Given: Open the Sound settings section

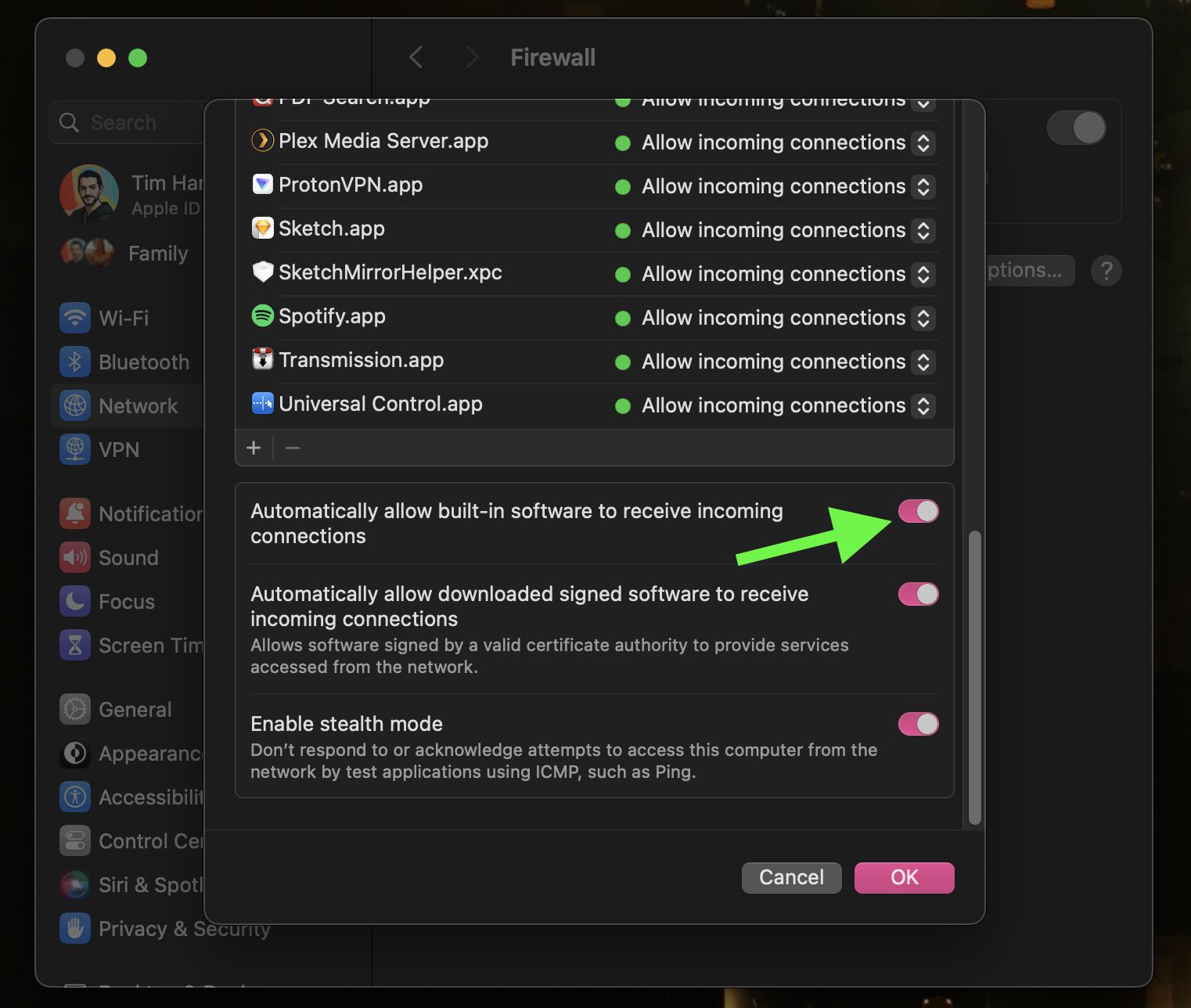Looking at the screenshot, I should (74, 557).
